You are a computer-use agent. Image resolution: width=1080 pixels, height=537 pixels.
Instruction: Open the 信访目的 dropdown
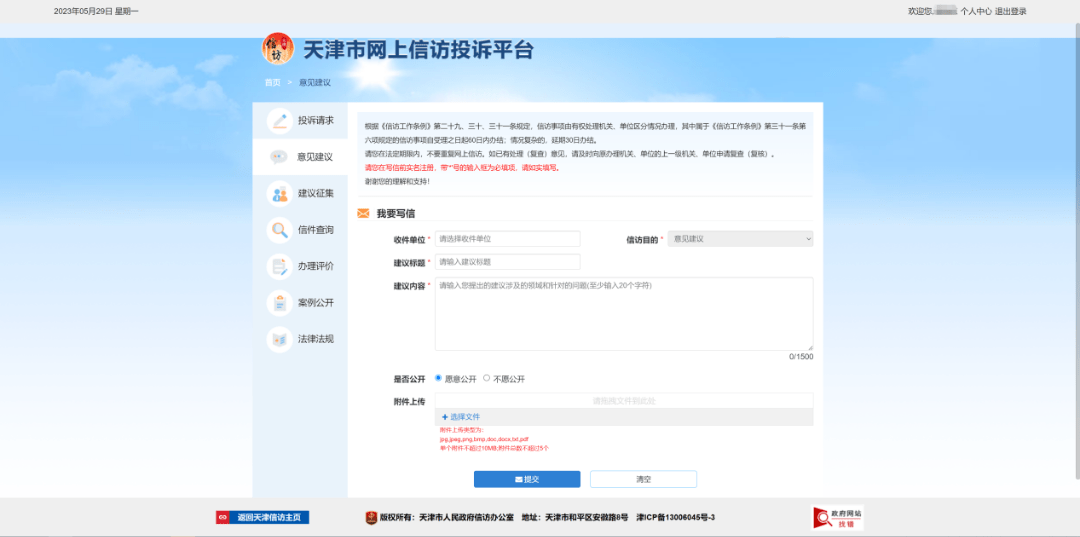pyautogui.click(x=740, y=239)
